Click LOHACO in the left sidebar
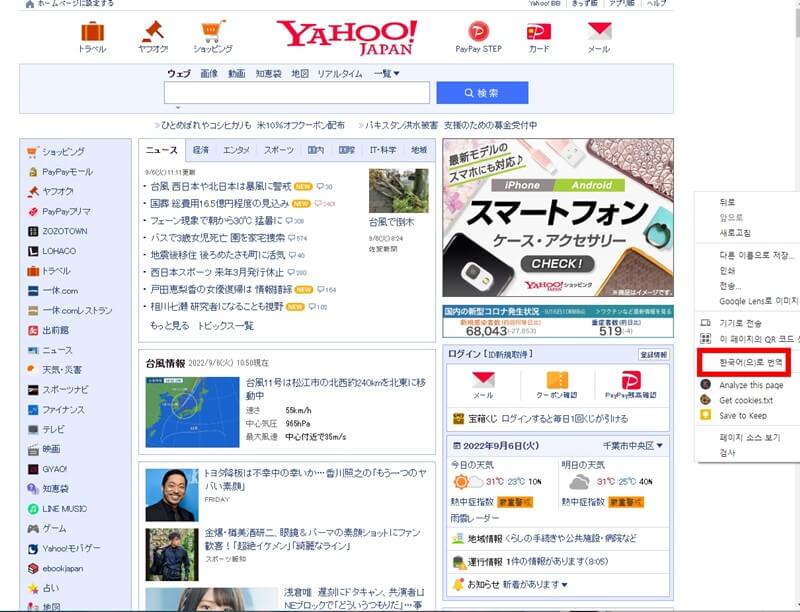This screenshot has height=612, width=800. pyautogui.click(x=59, y=251)
